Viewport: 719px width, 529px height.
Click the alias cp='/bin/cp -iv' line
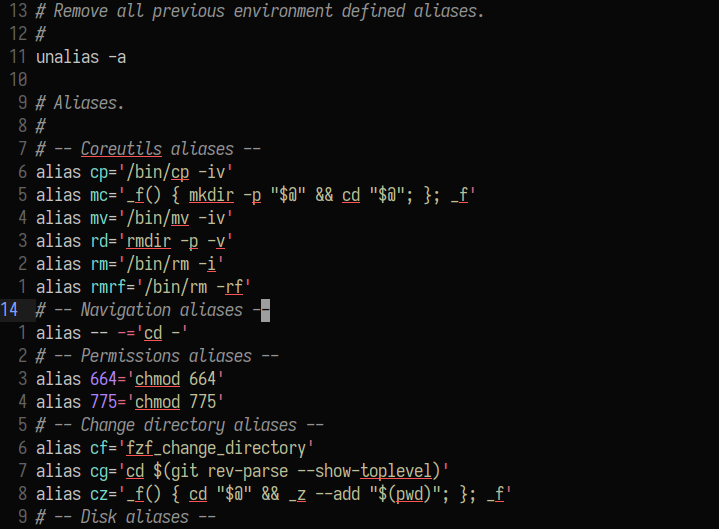click(134, 172)
